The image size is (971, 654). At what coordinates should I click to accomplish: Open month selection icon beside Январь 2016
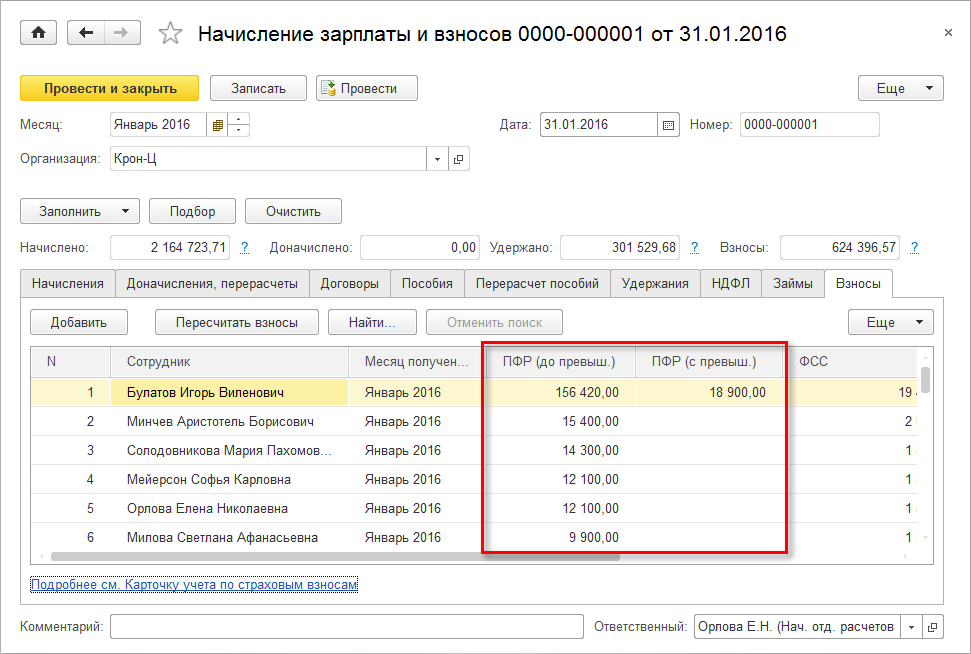point(217,125)
